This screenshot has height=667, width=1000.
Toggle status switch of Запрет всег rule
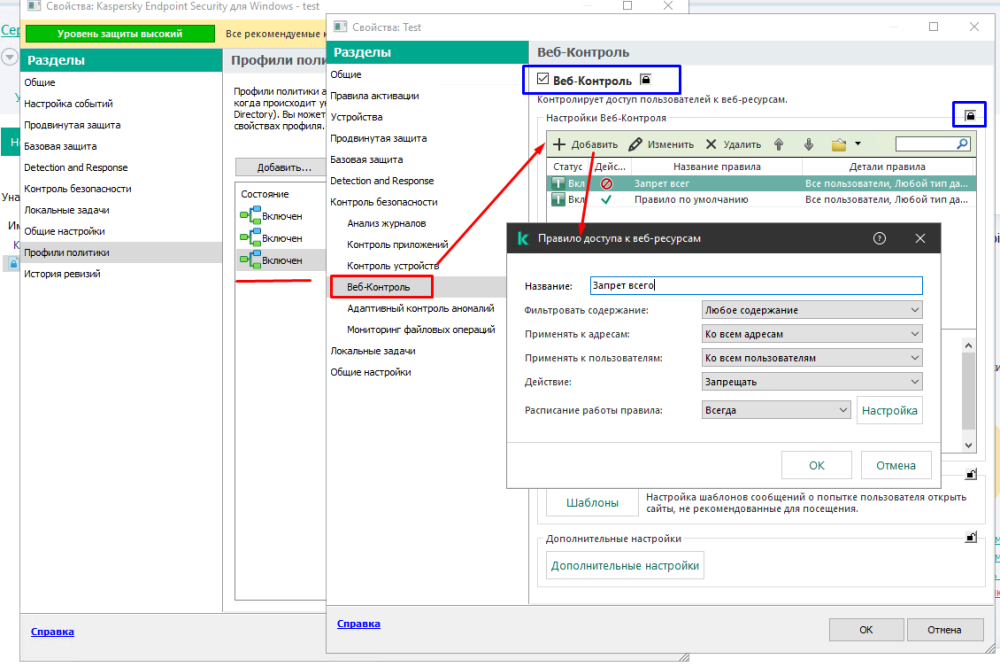[559, 184]
